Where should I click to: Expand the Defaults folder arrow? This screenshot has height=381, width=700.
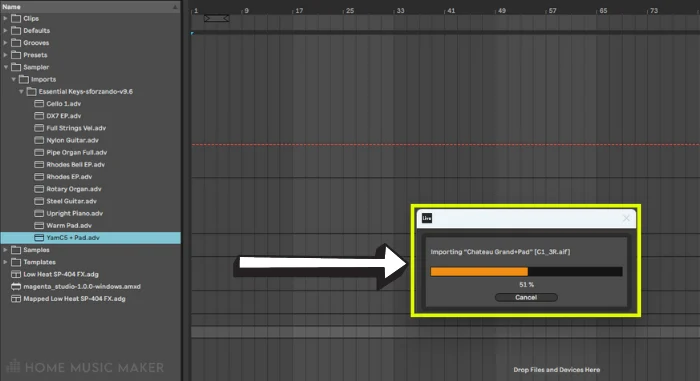pos(5,30)
